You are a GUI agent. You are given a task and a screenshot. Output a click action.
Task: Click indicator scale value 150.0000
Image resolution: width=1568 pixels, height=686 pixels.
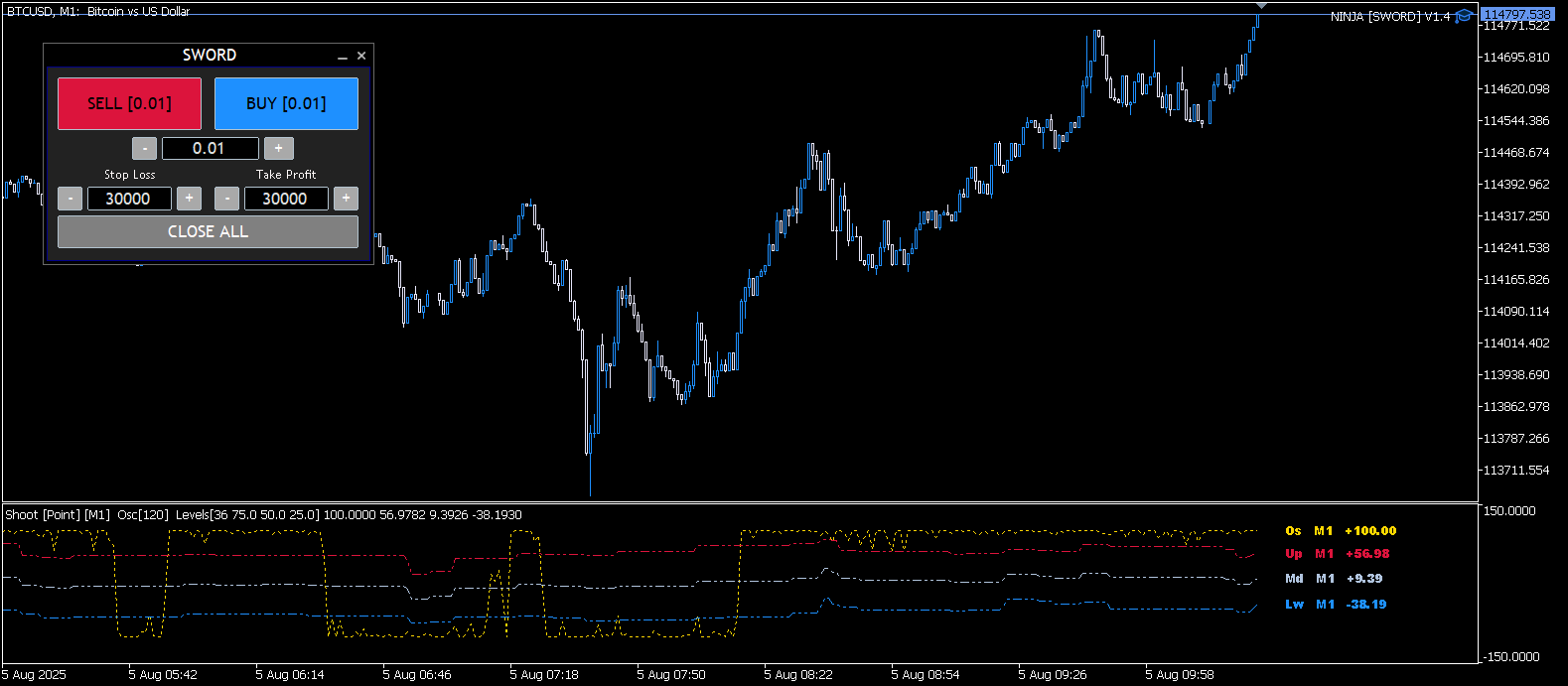pyautogui.click(x=1509, y=511)
